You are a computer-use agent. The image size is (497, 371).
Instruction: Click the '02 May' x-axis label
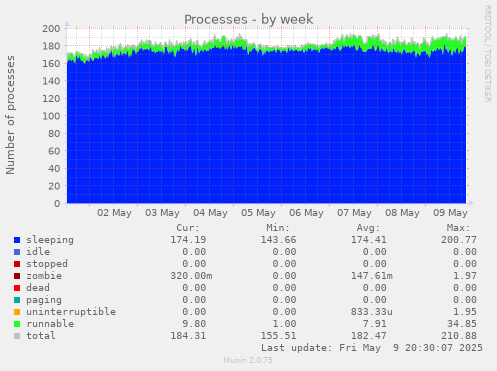tap(114, 213)
